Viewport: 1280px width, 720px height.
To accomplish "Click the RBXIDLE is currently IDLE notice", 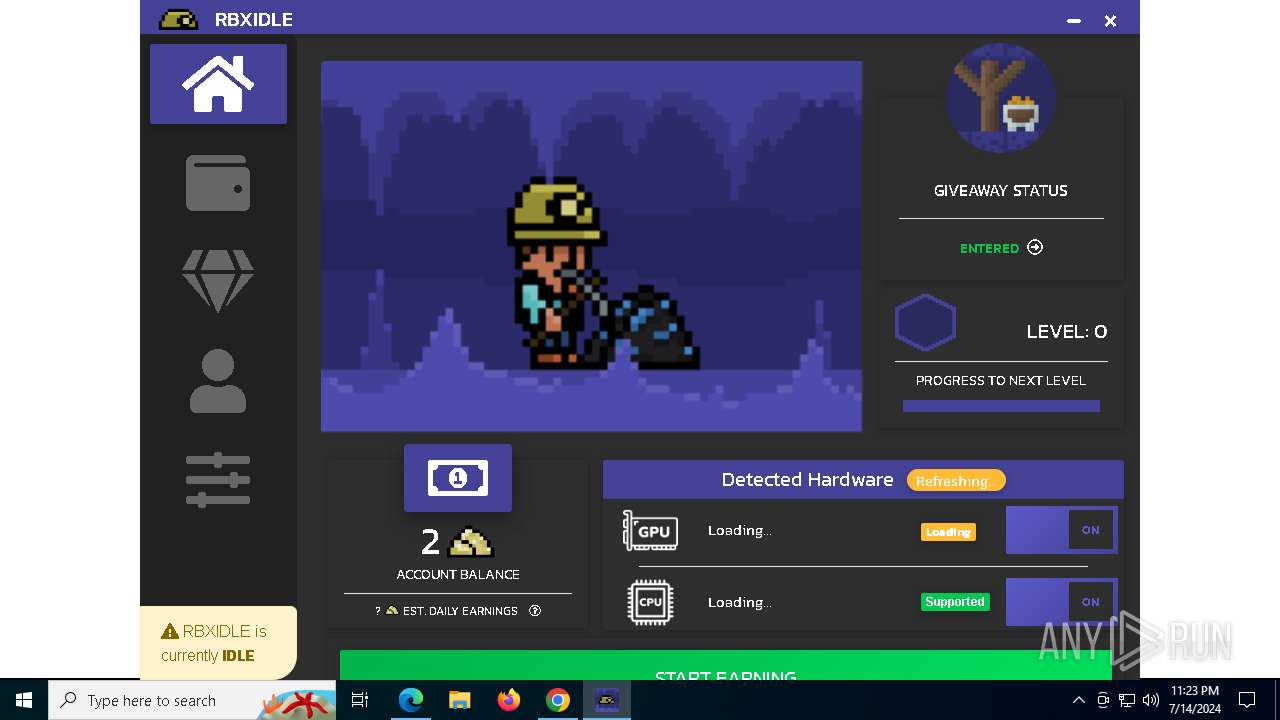I will pos(218,643).
